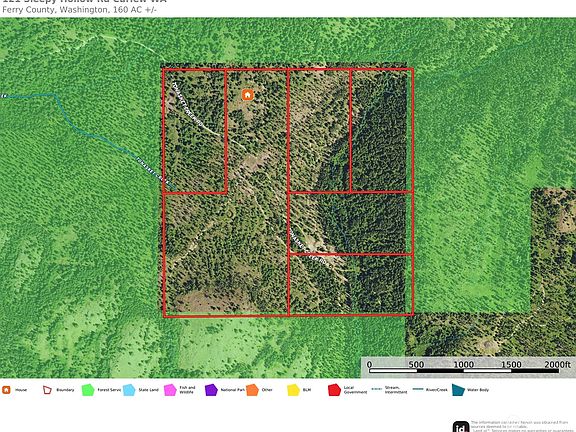Click the 'BLM' legend label

coord(307,390)
